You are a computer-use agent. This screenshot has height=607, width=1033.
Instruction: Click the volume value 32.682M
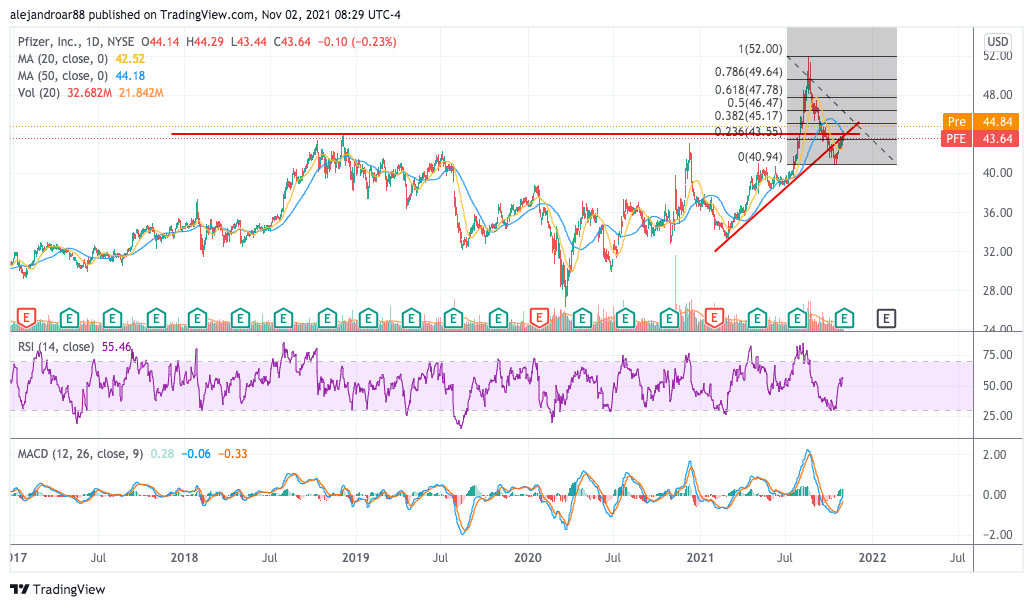[x=90, y=93]
